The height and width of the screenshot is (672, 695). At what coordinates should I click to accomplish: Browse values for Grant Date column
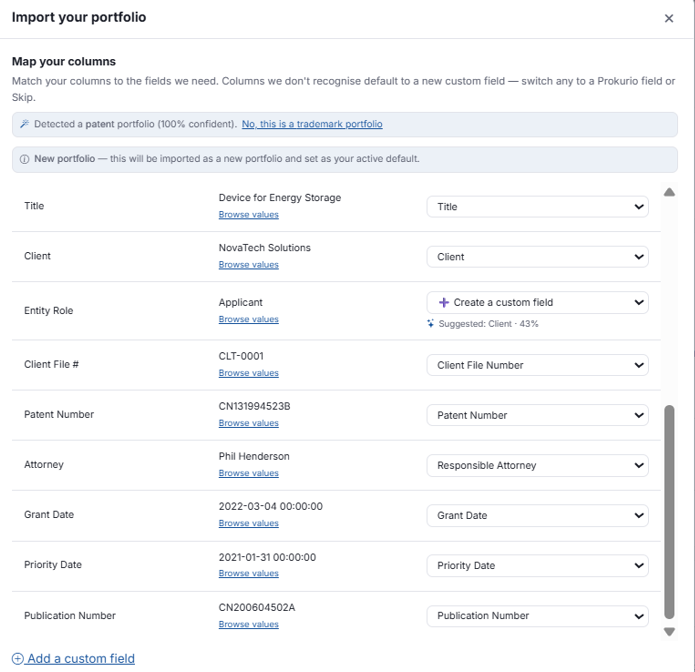point(249,524)
